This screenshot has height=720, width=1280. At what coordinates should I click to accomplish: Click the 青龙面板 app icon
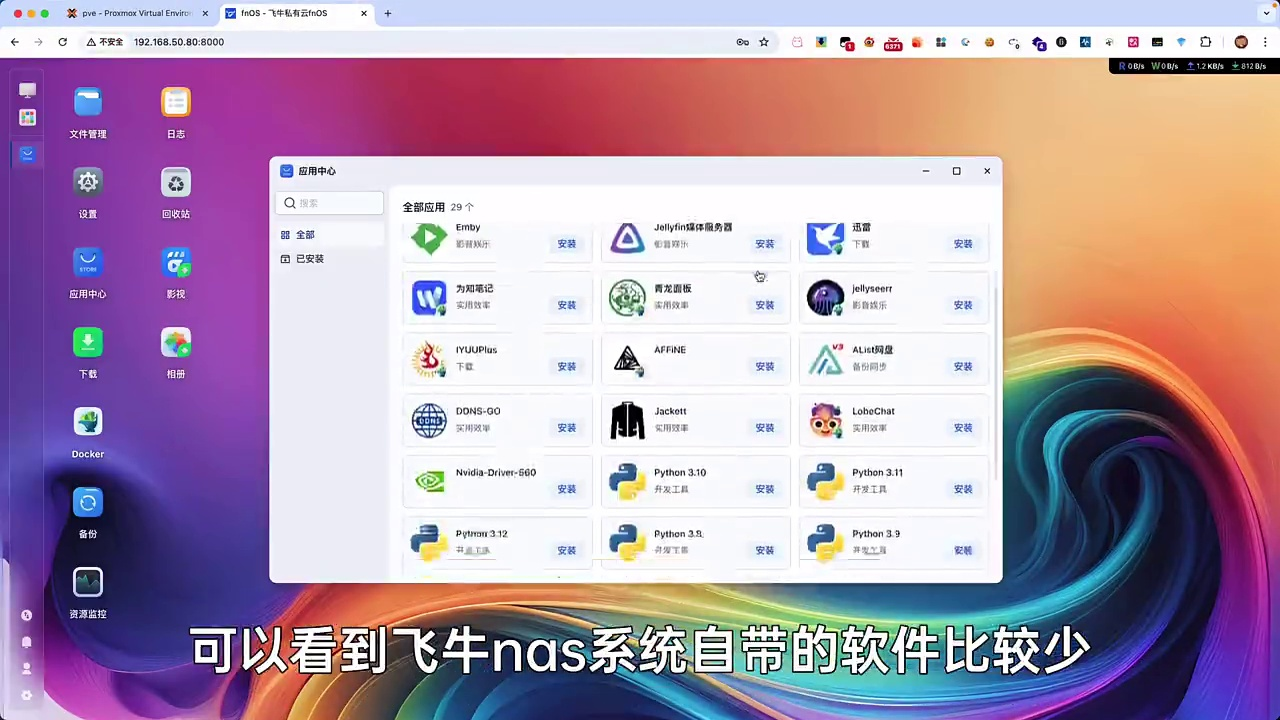627,298
